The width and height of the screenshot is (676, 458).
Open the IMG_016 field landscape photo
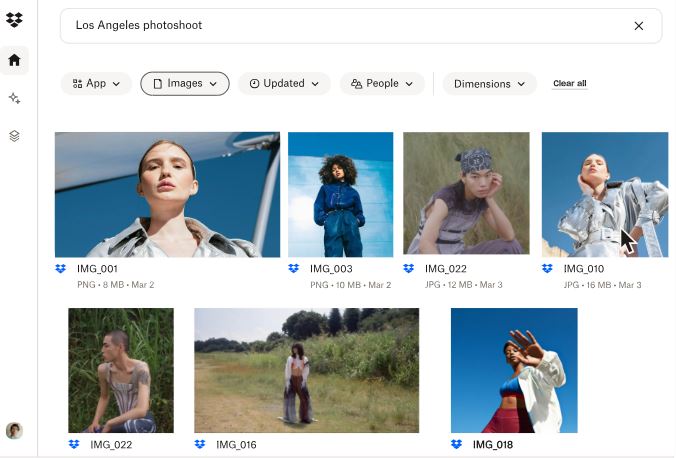[307, 370]
